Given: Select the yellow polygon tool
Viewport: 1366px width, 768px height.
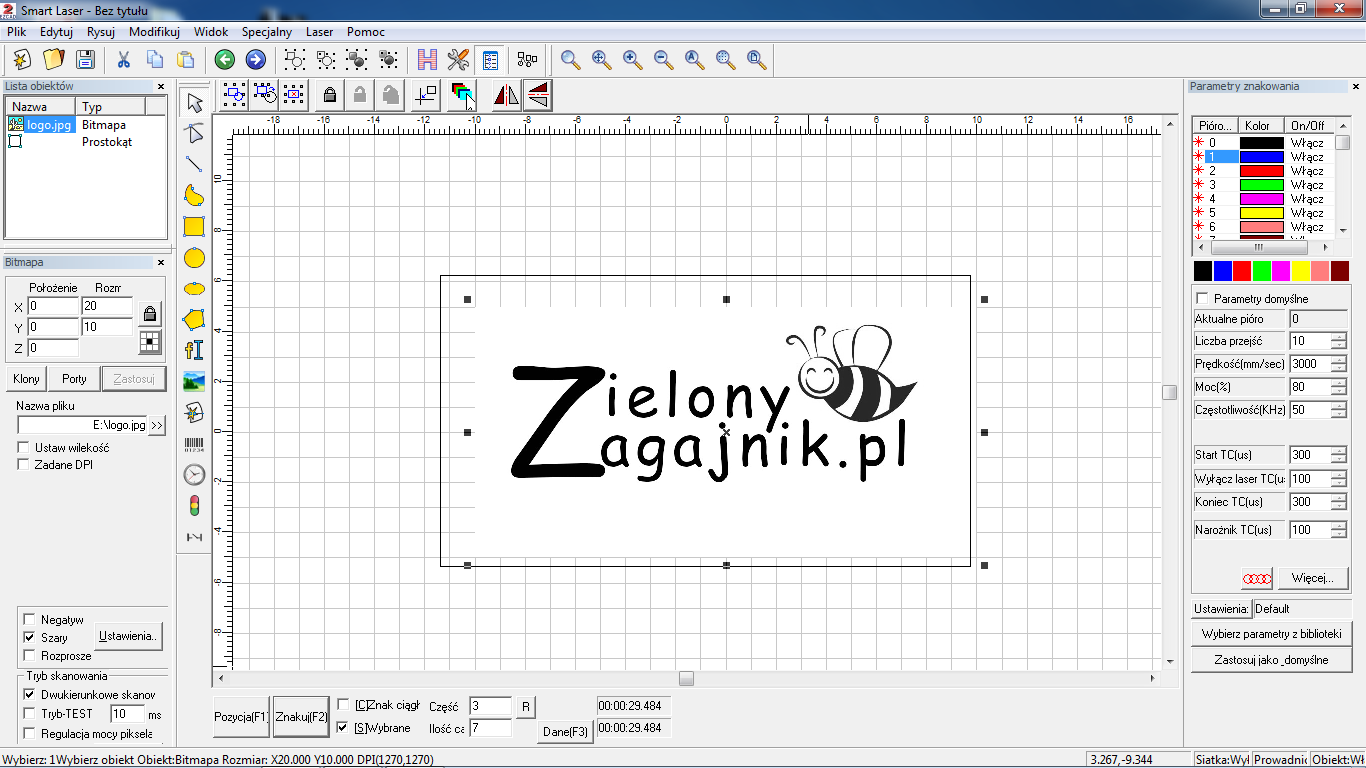Looking at the screenshot, I should (x=194, y=319).
